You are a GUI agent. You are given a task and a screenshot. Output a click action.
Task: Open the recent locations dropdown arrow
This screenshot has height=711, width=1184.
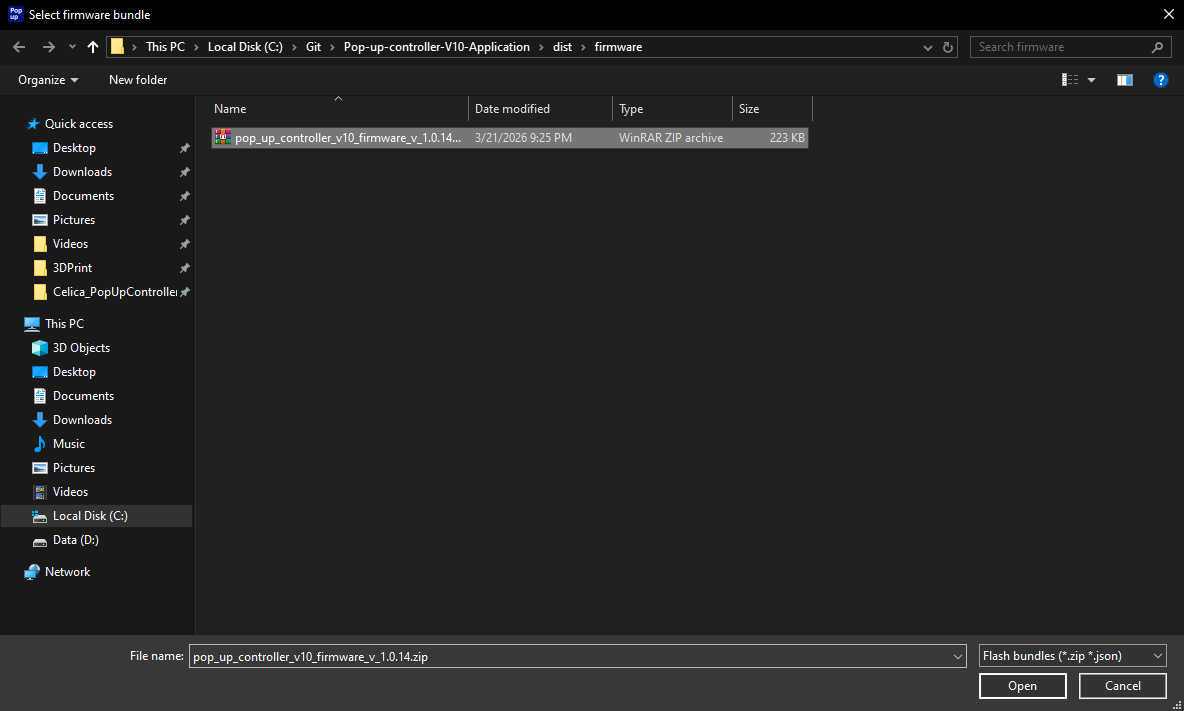tap(71, 46)
